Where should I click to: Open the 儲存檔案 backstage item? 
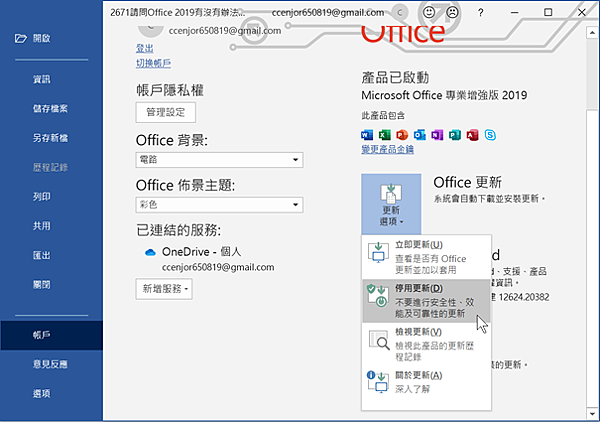[x=51, y=109]
